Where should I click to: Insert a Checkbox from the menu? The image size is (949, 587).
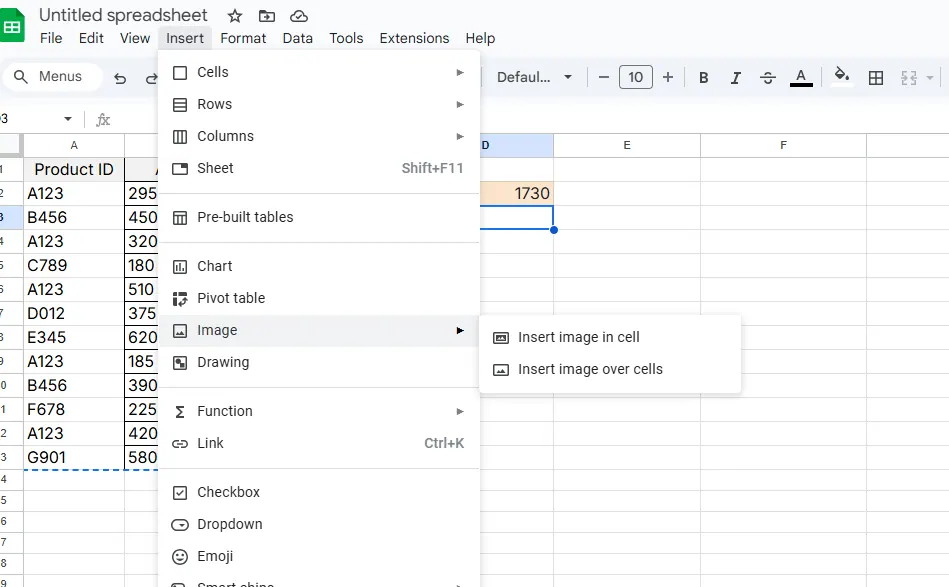tap(228, 492)
